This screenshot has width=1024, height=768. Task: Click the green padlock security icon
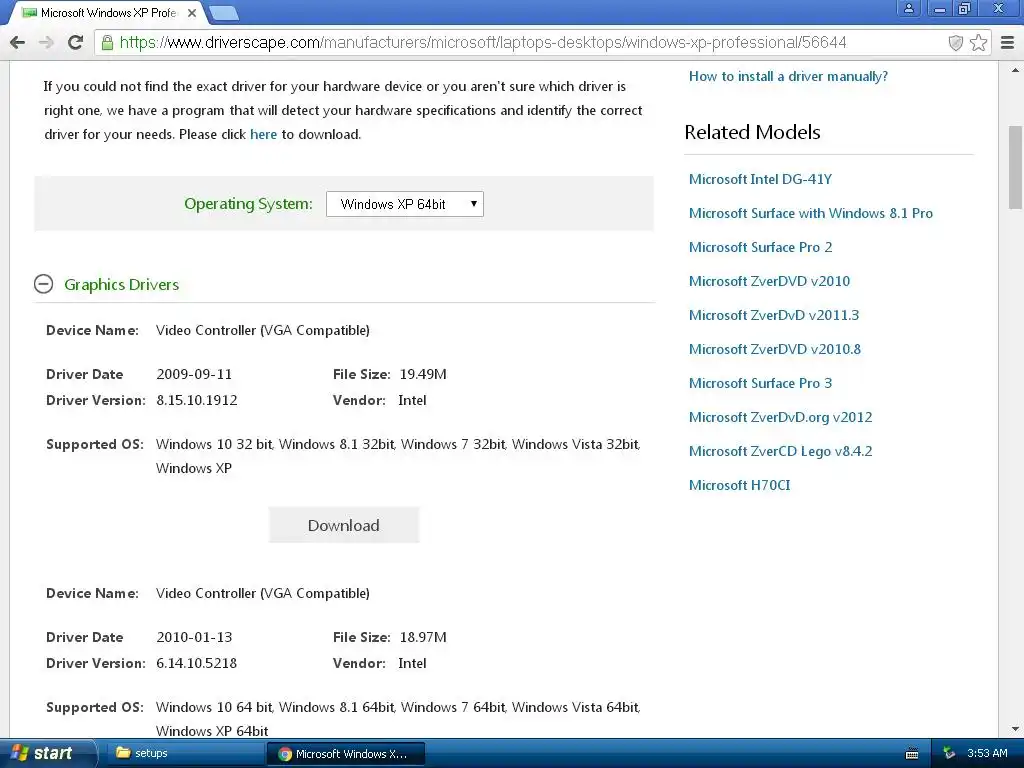(107, 43)
